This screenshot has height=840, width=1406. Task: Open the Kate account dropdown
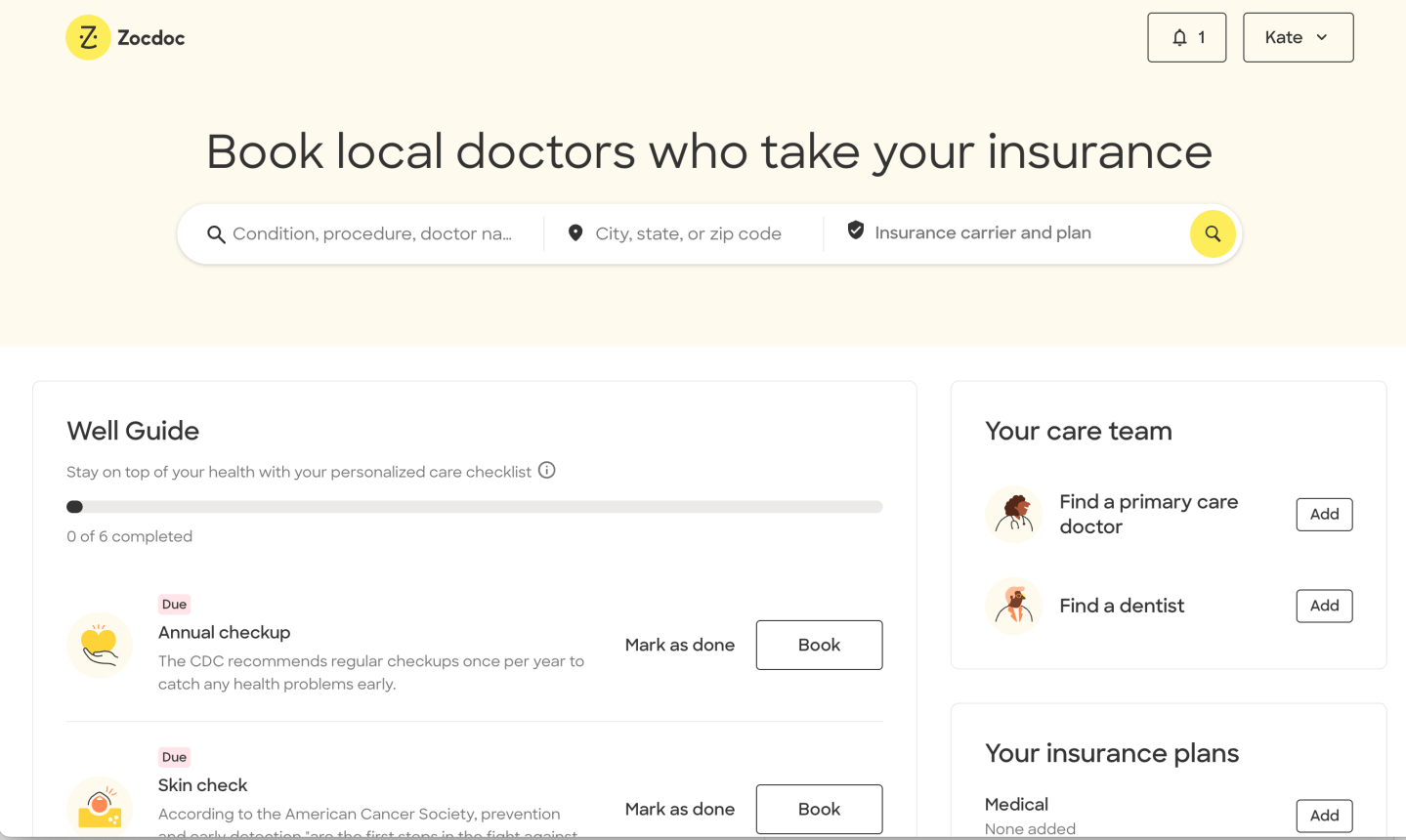[x=1297, y=37]
